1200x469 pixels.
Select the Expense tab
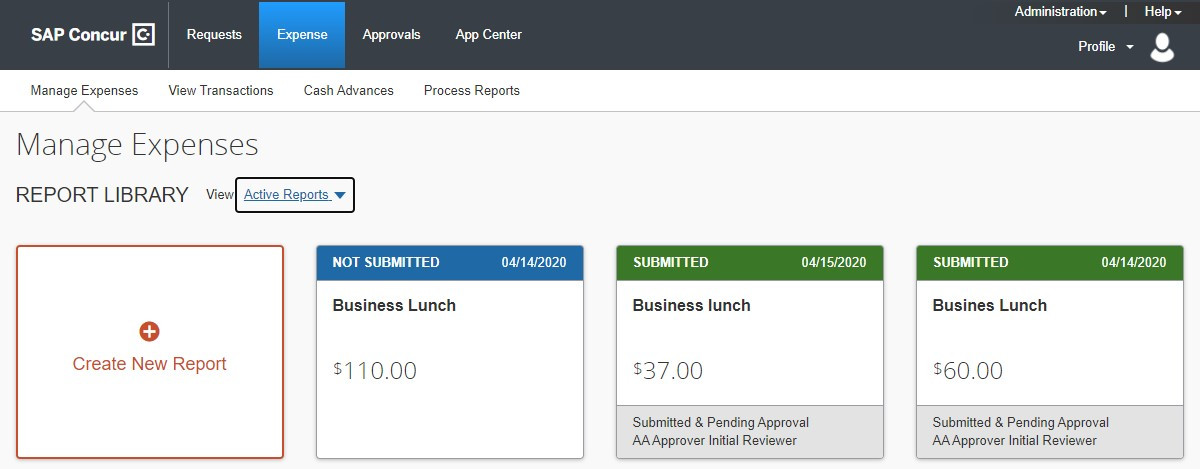point(302,35)
